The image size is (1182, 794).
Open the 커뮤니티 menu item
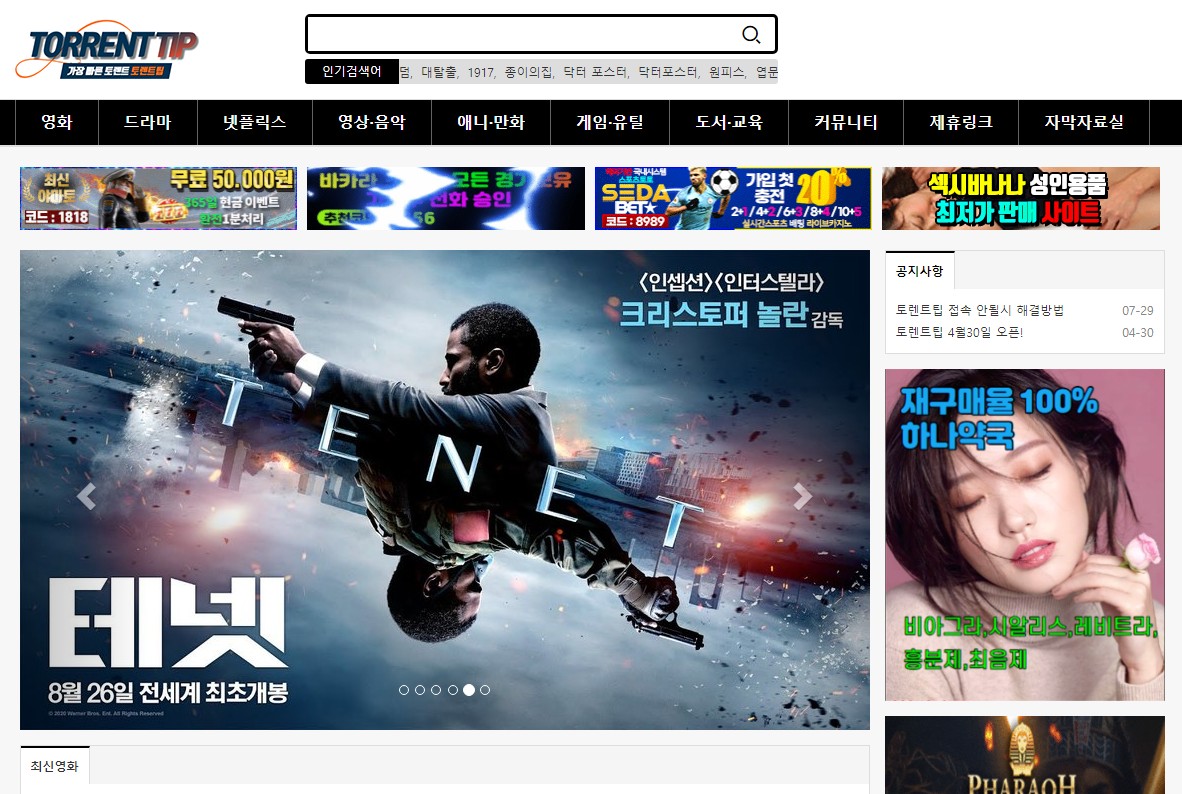(x=845, y=123)
